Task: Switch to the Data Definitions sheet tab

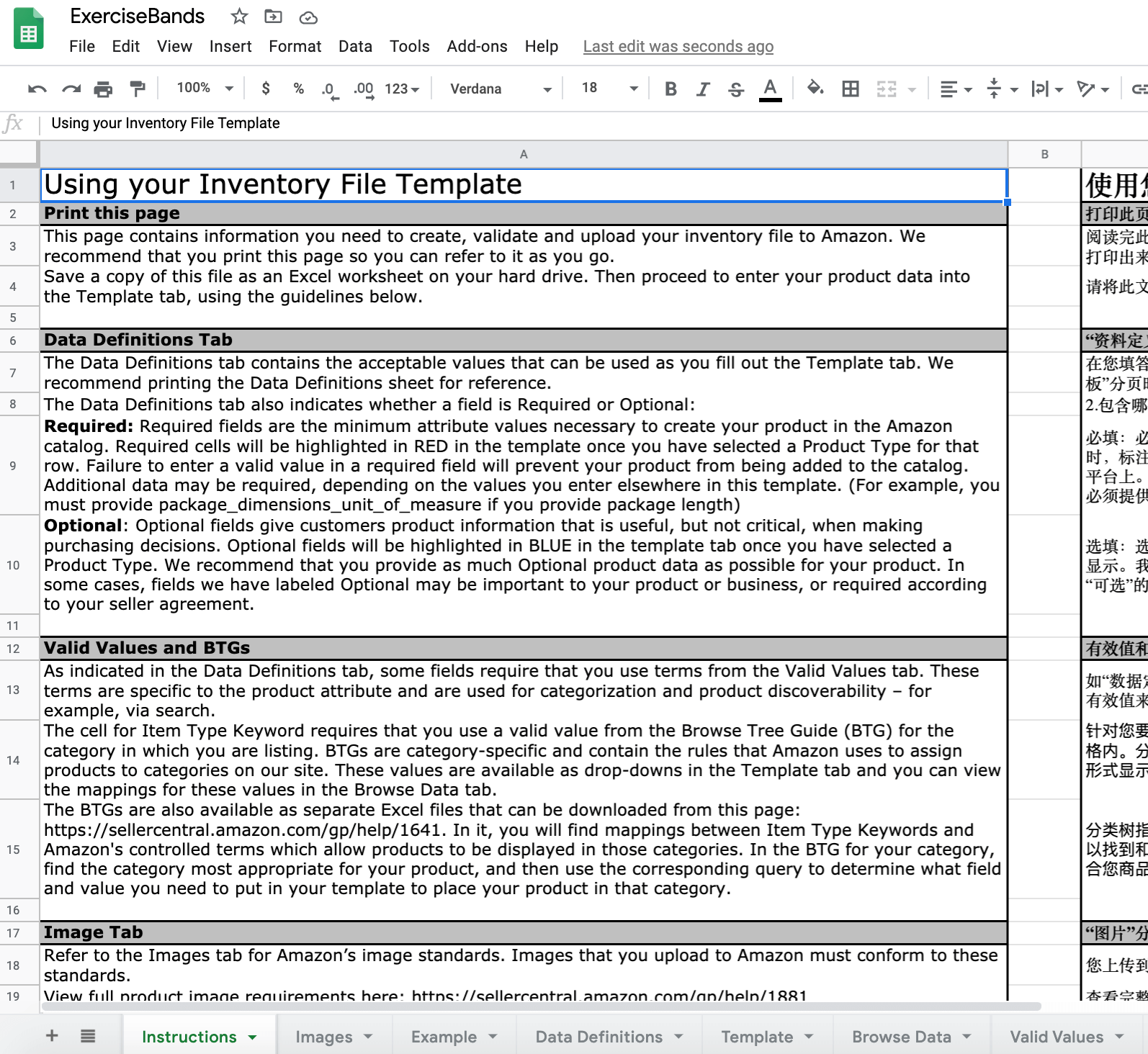Action: (x=598, y=1037)
